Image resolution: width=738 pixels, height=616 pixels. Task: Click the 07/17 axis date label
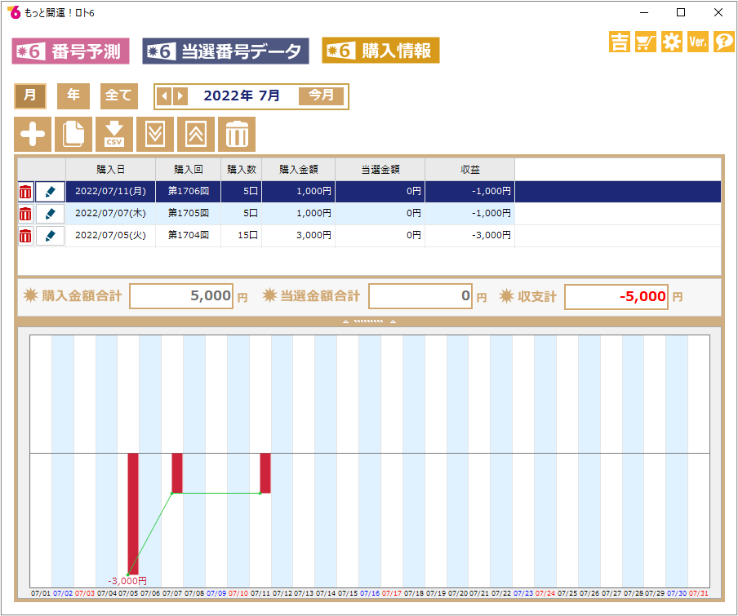(x=392, y=594)
